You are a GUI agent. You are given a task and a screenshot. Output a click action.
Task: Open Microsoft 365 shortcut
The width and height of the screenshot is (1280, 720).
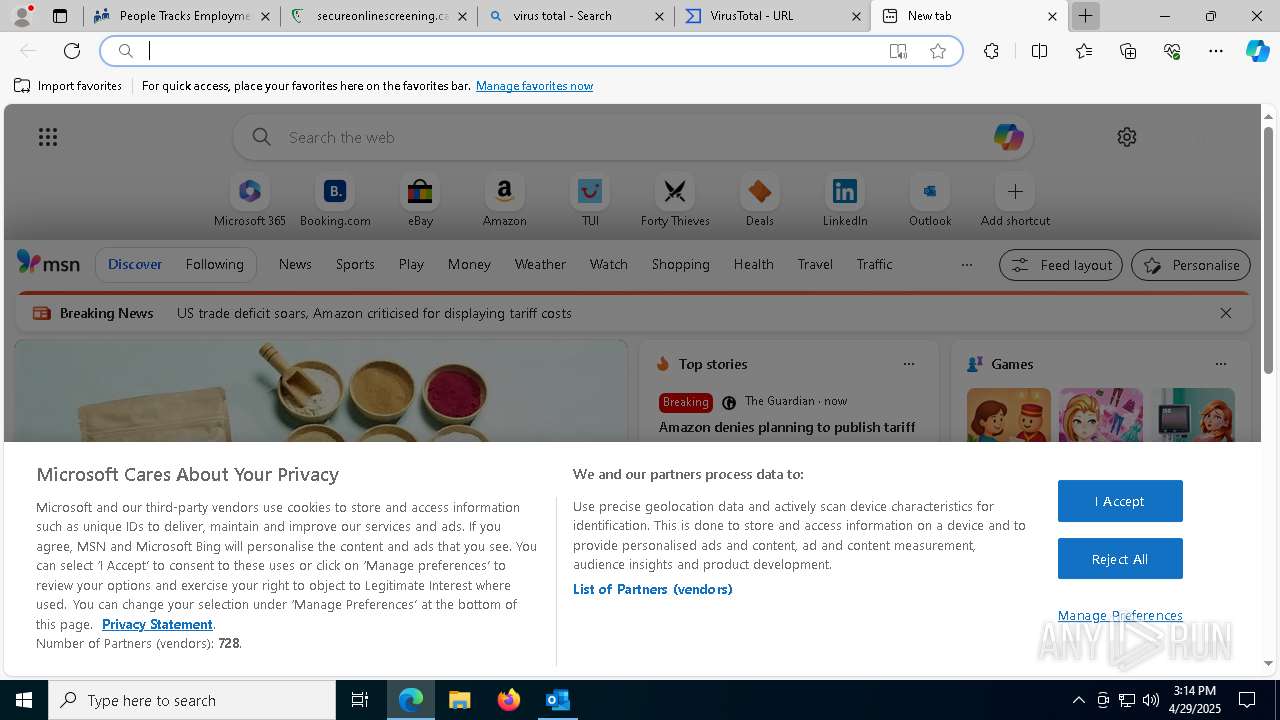pyautogui.click(x=250, y=201)
